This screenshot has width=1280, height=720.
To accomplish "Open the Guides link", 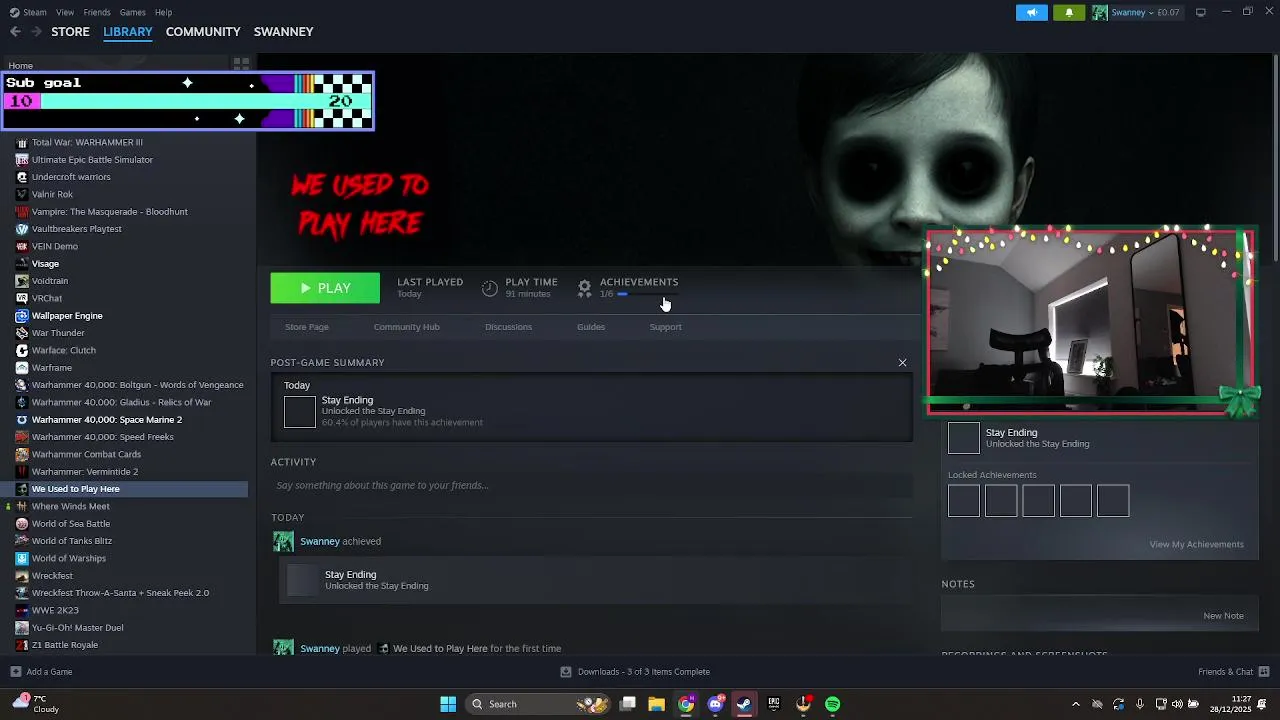I will (591, 327).
